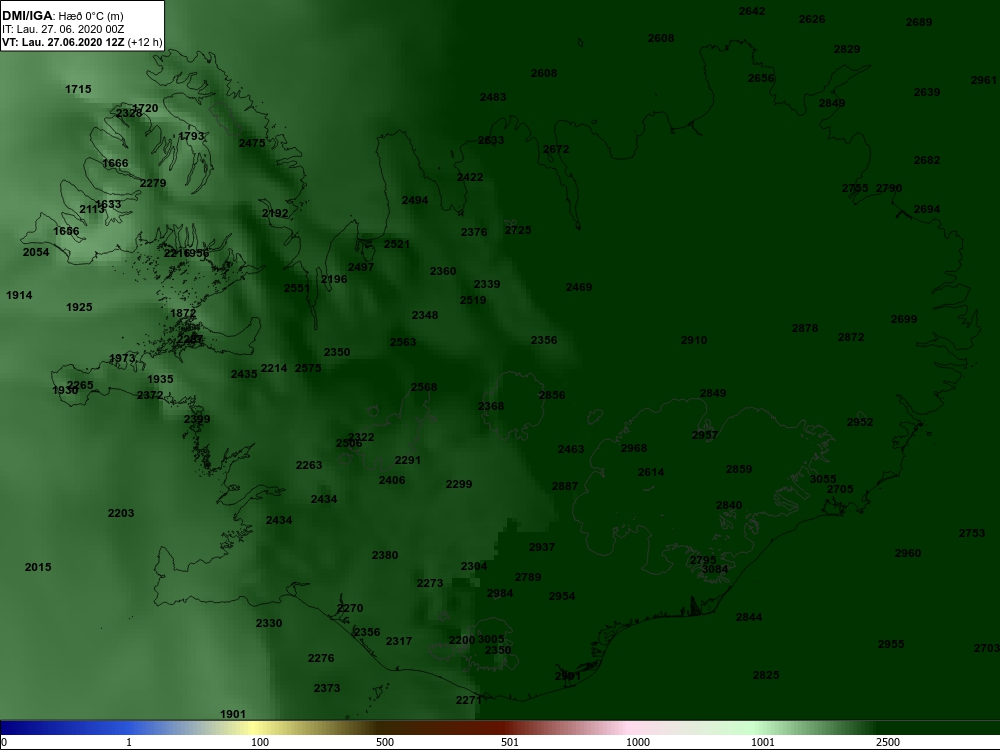Click the map value 2279
1000x750 pixels.
coord(153,184)
